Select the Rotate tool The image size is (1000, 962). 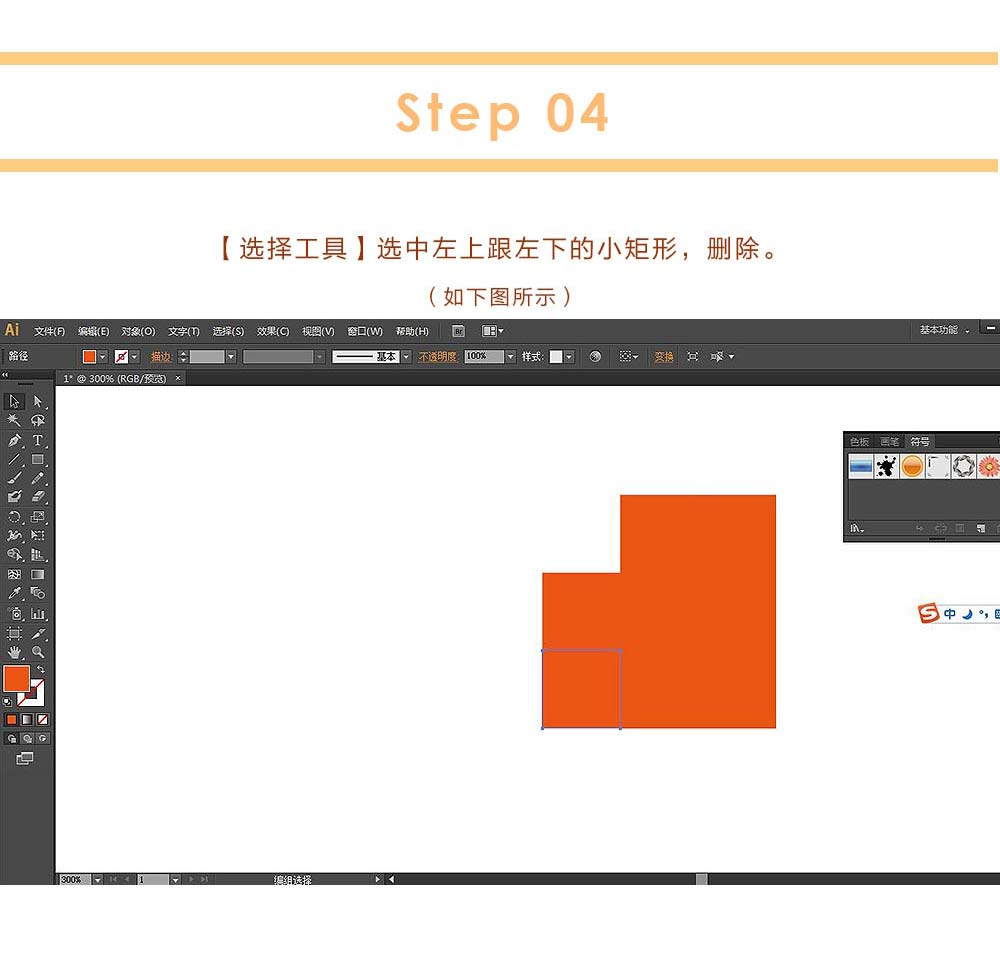[14, 517]
